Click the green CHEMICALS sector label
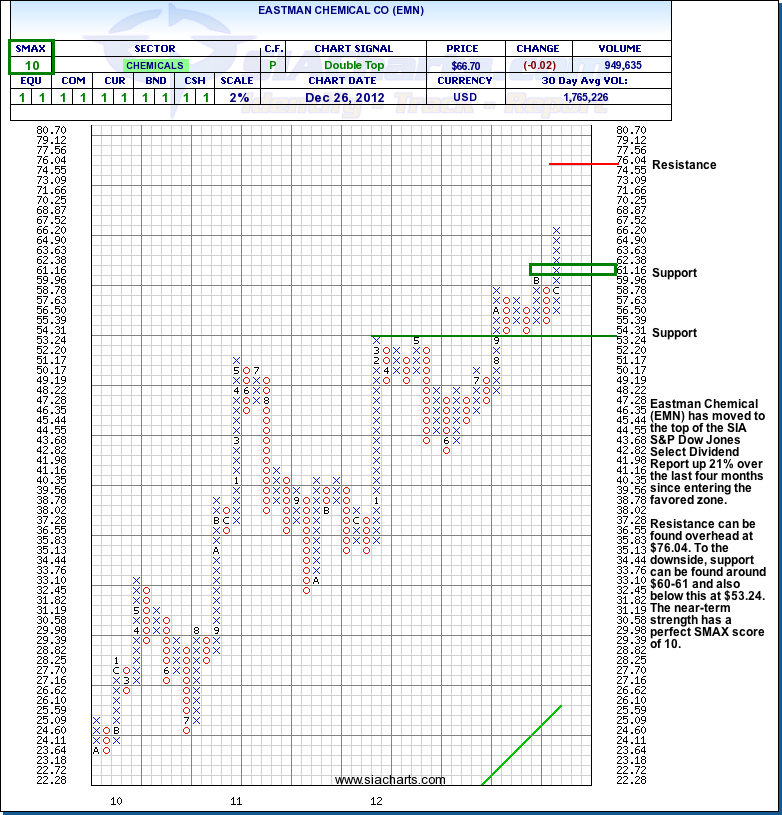 [154, 65]
